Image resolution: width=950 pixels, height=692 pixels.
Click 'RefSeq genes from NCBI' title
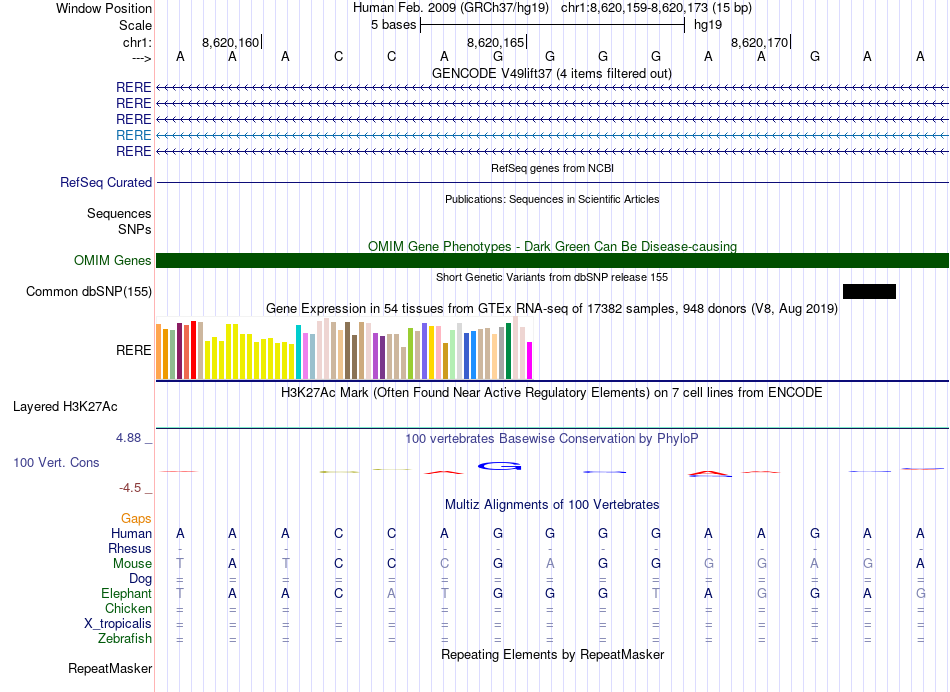[x=552, y=168]
